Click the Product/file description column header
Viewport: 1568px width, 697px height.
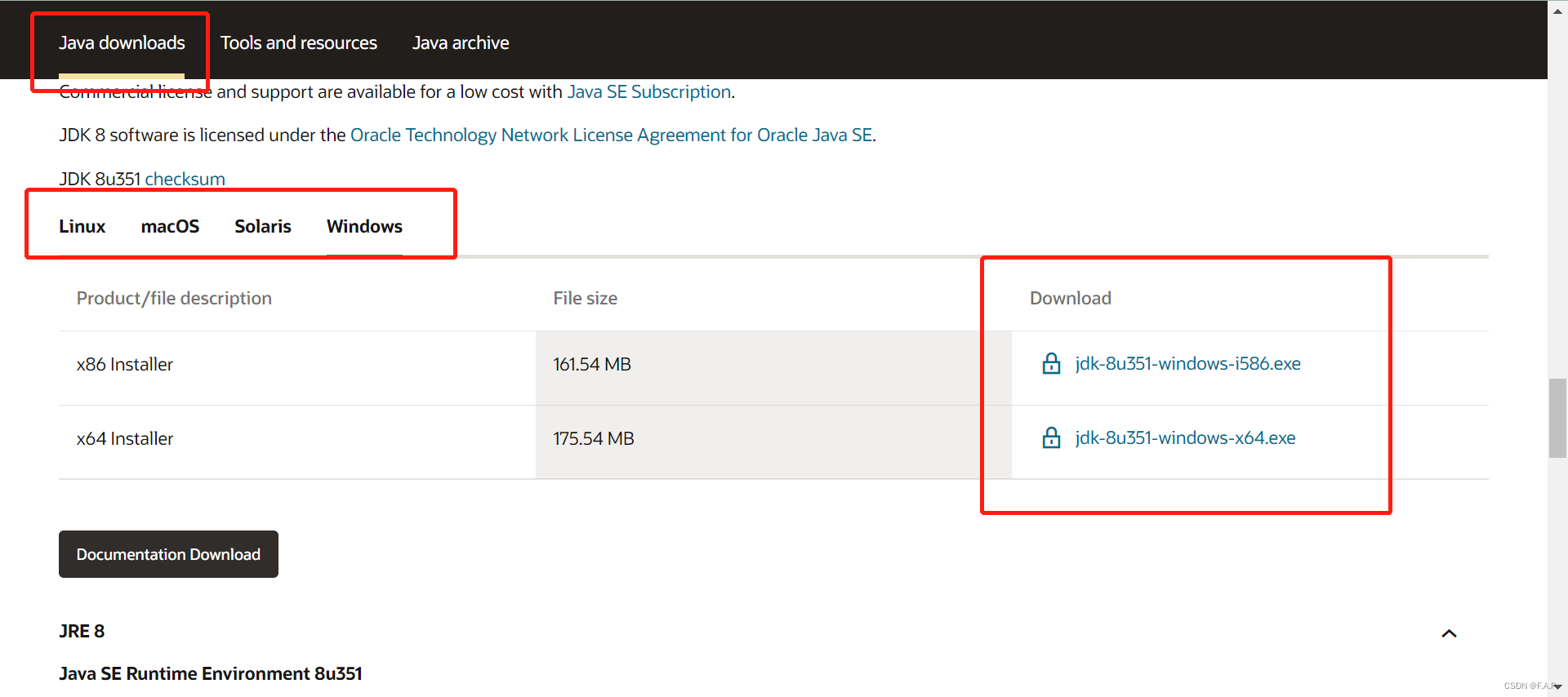point(174,298)
